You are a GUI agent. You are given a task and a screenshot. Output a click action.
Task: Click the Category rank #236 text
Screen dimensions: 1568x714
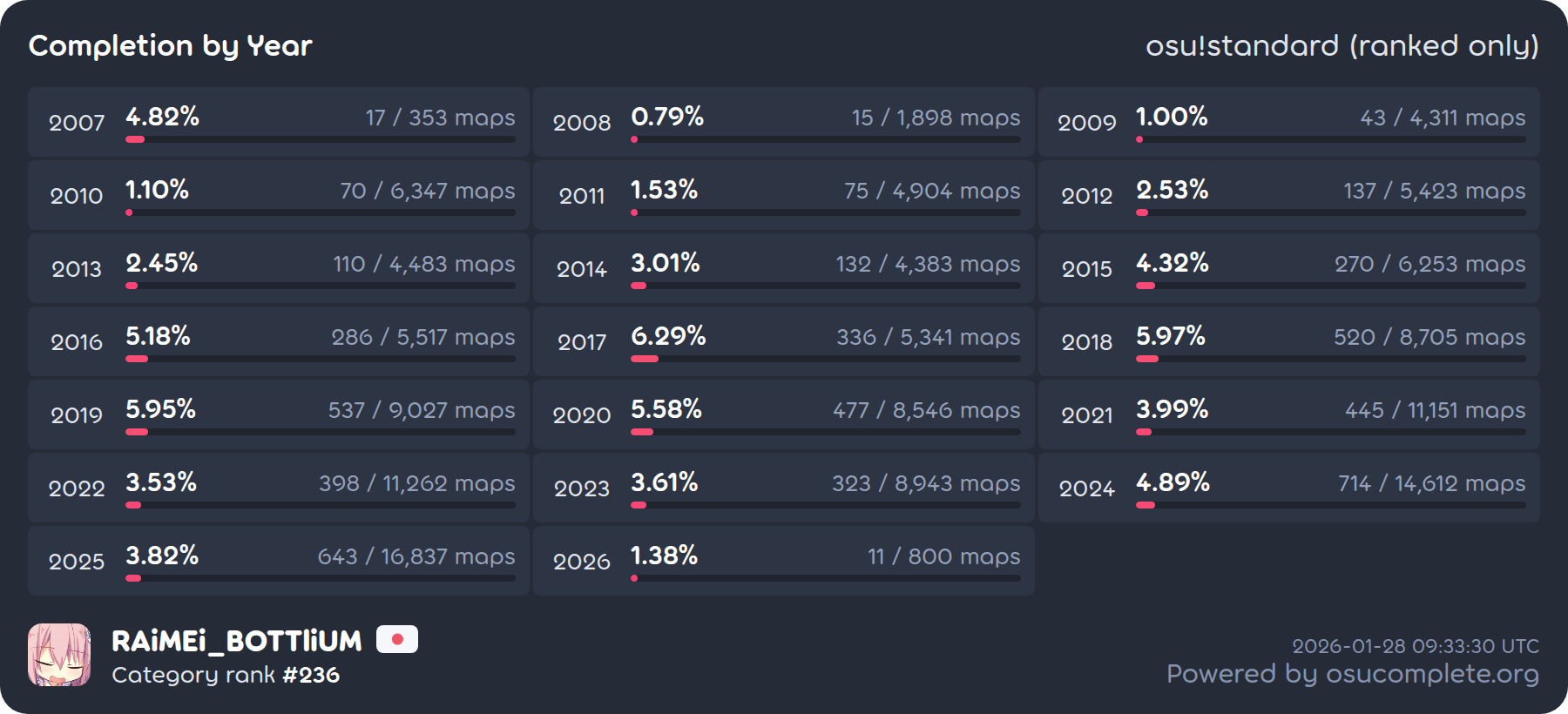226,675
